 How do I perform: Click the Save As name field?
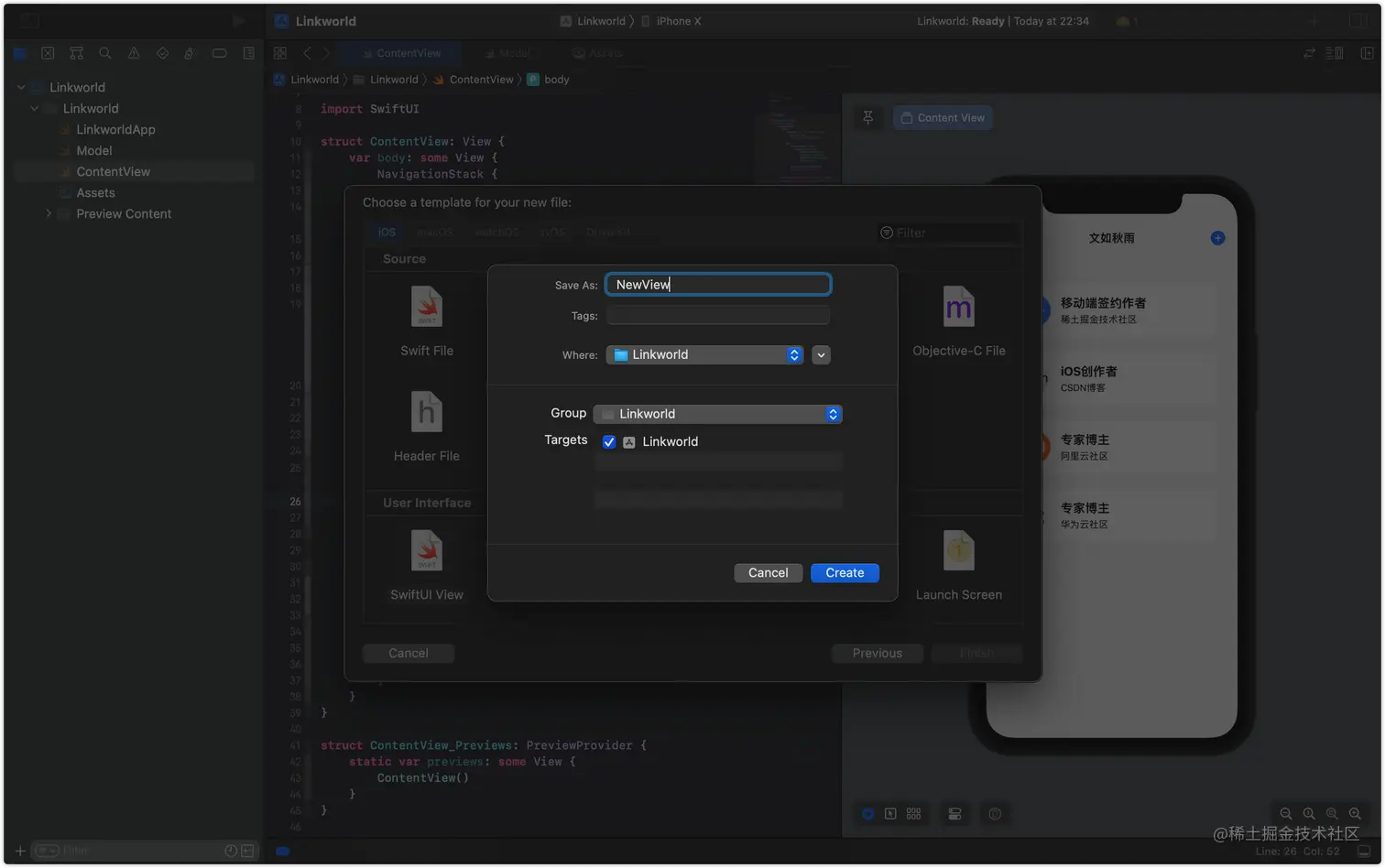pos(718,285)
